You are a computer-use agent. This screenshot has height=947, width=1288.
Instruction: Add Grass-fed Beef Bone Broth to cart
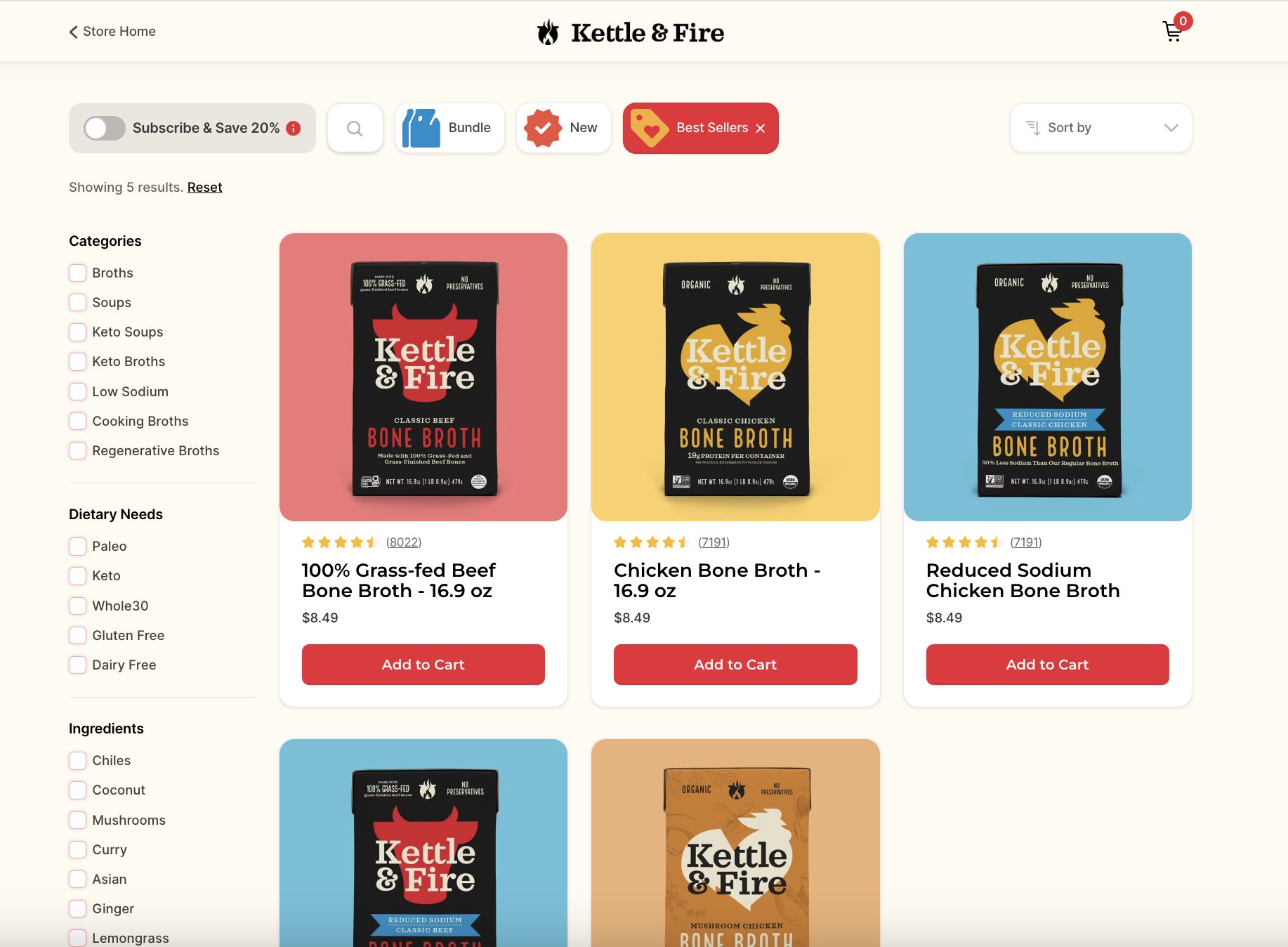point(423,665)
